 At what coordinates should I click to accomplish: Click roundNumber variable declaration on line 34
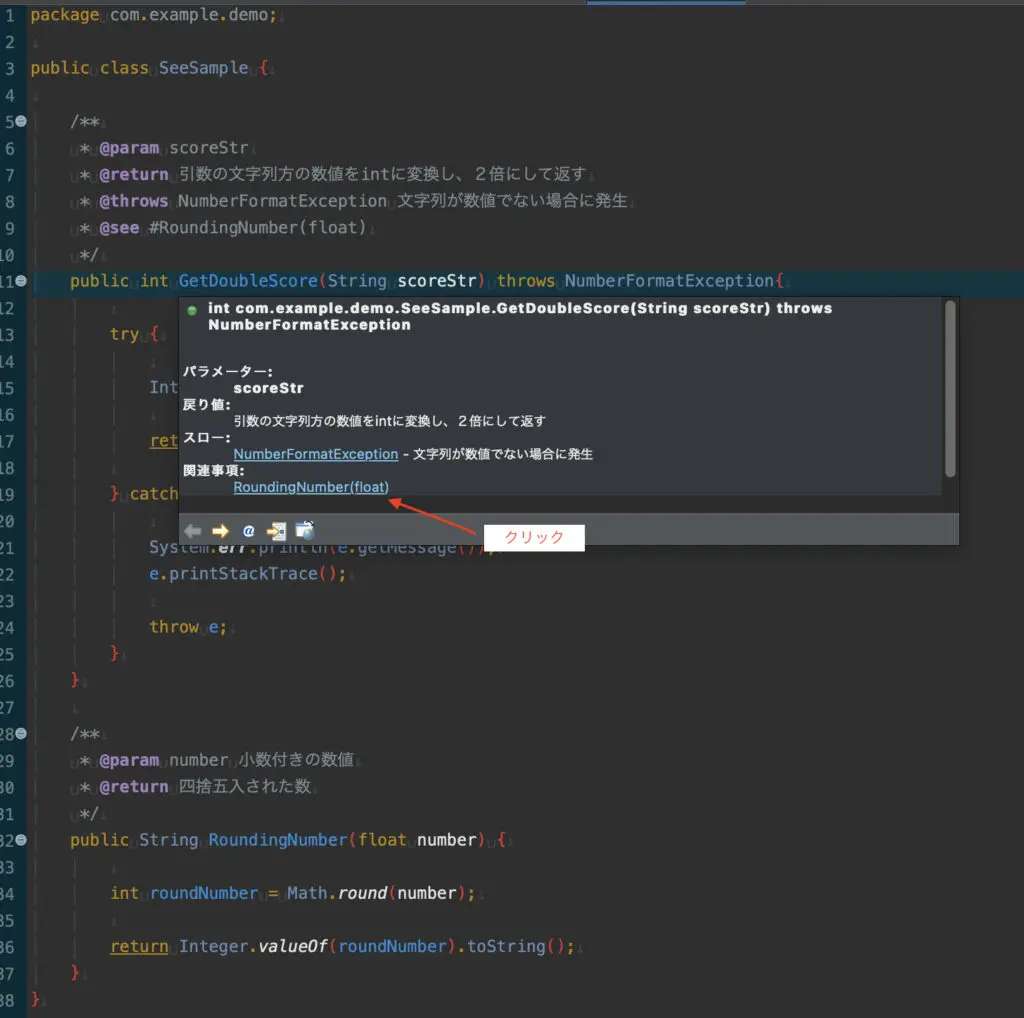pos(204,893)
